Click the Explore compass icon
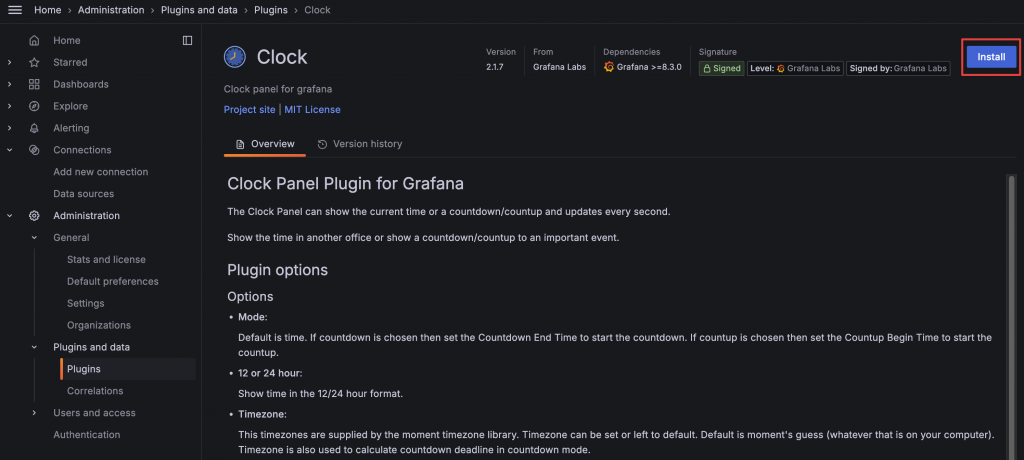 (34, 106)
